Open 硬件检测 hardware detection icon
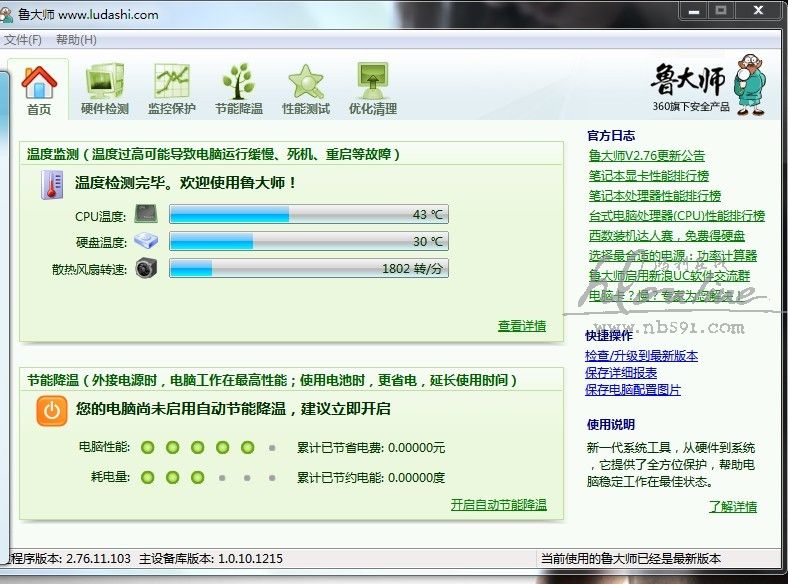This screenshot has width=788, height=584. (x=104, y=88)
